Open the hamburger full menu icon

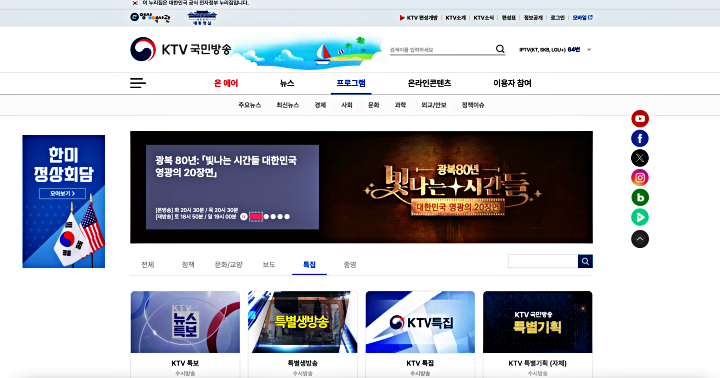click(x=138, y=83)
